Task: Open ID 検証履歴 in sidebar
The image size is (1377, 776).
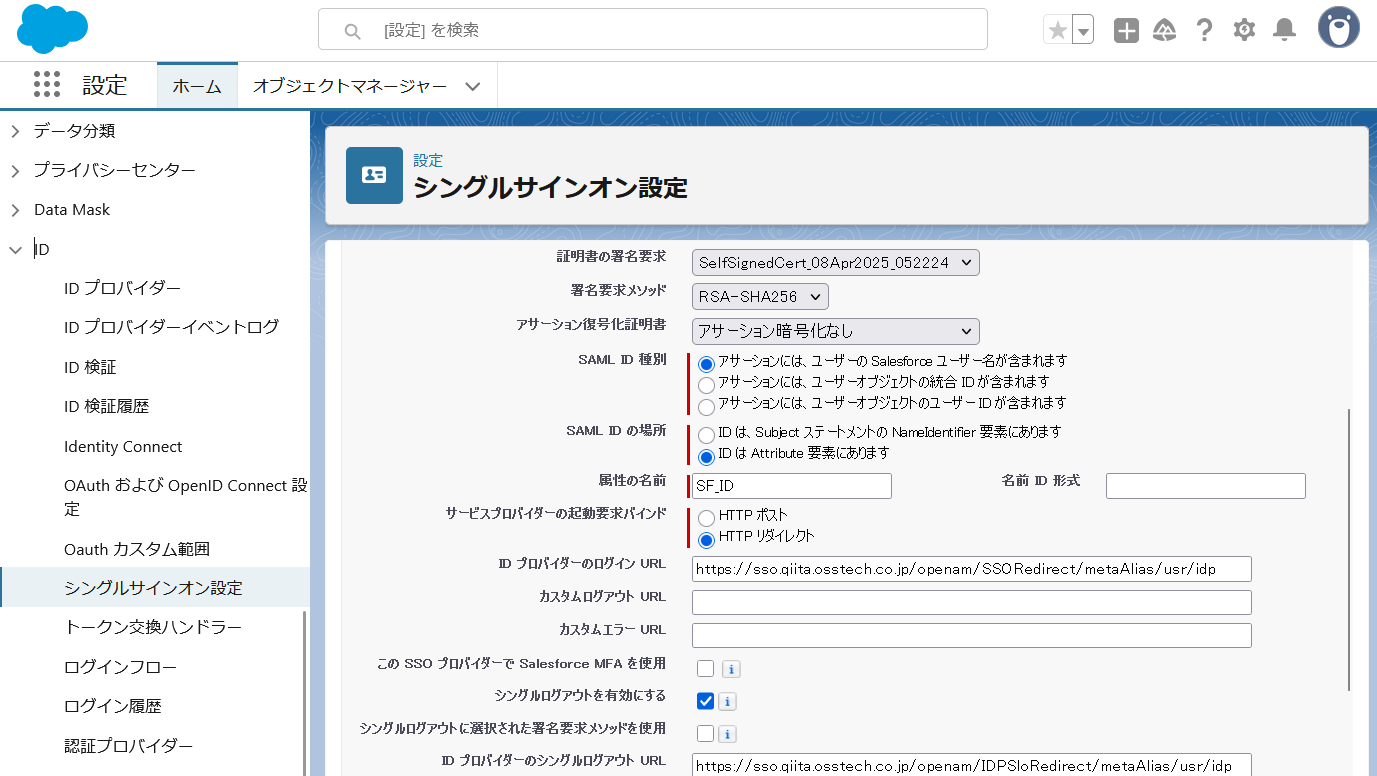Action: coord(106,406)
